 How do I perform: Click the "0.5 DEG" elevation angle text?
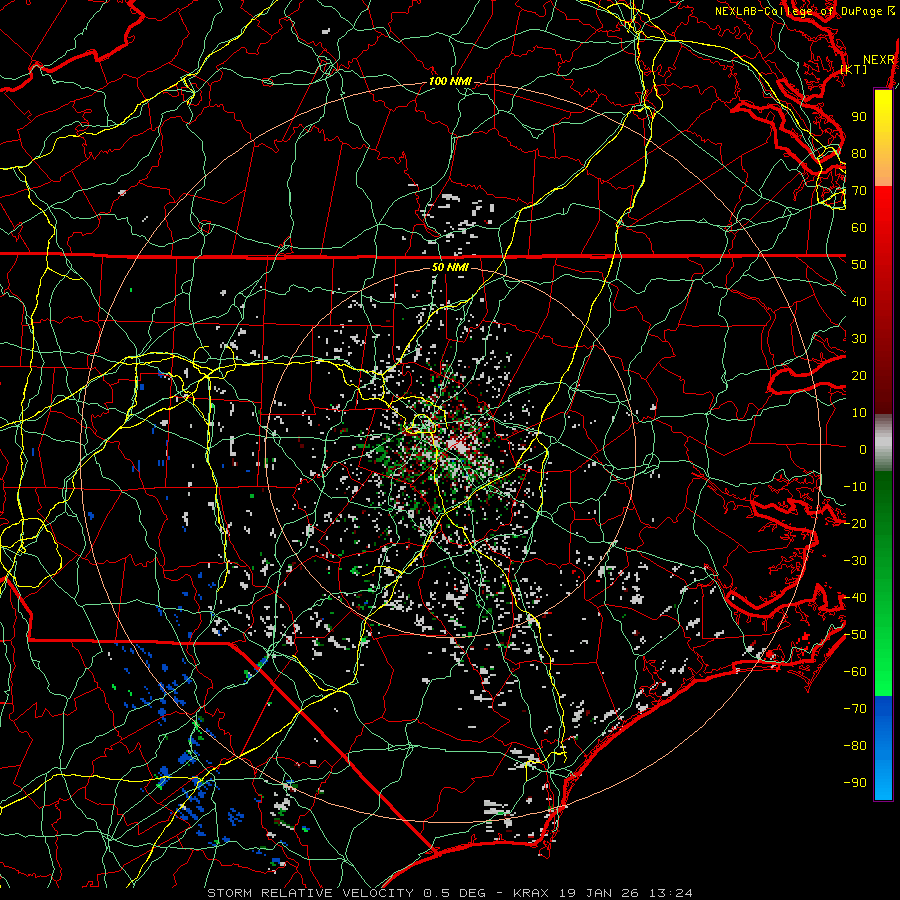click(x=454, y=893)
